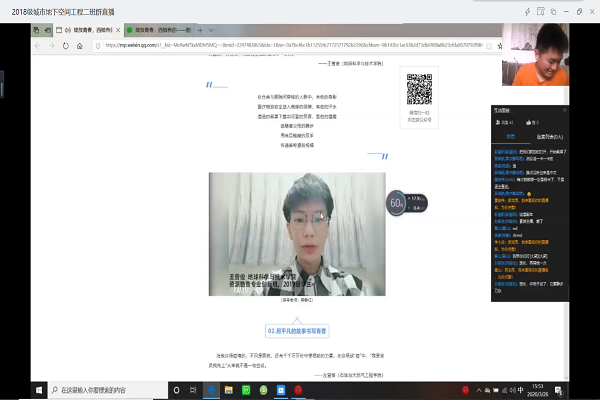Click the taskbar search box
The width and height of the screenshot is (600, 400).
pos(108,390)
